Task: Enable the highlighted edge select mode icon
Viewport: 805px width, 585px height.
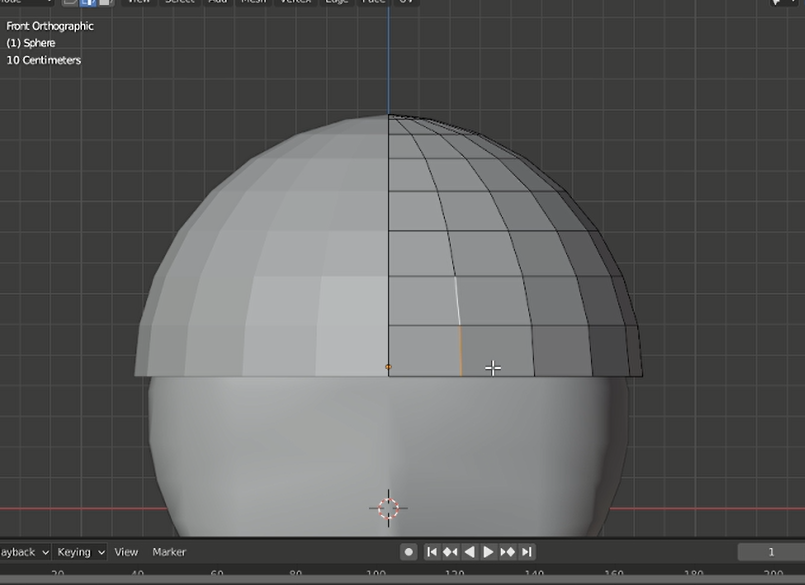Action: click(x=88, y=2)
